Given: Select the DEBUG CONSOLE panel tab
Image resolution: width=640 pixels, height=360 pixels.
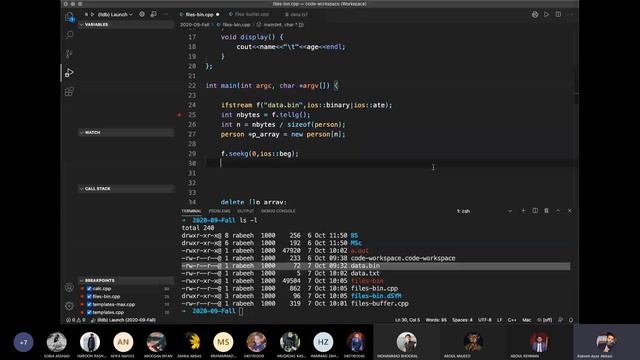Looking at the screenshot, I should (x=278, y=211).
